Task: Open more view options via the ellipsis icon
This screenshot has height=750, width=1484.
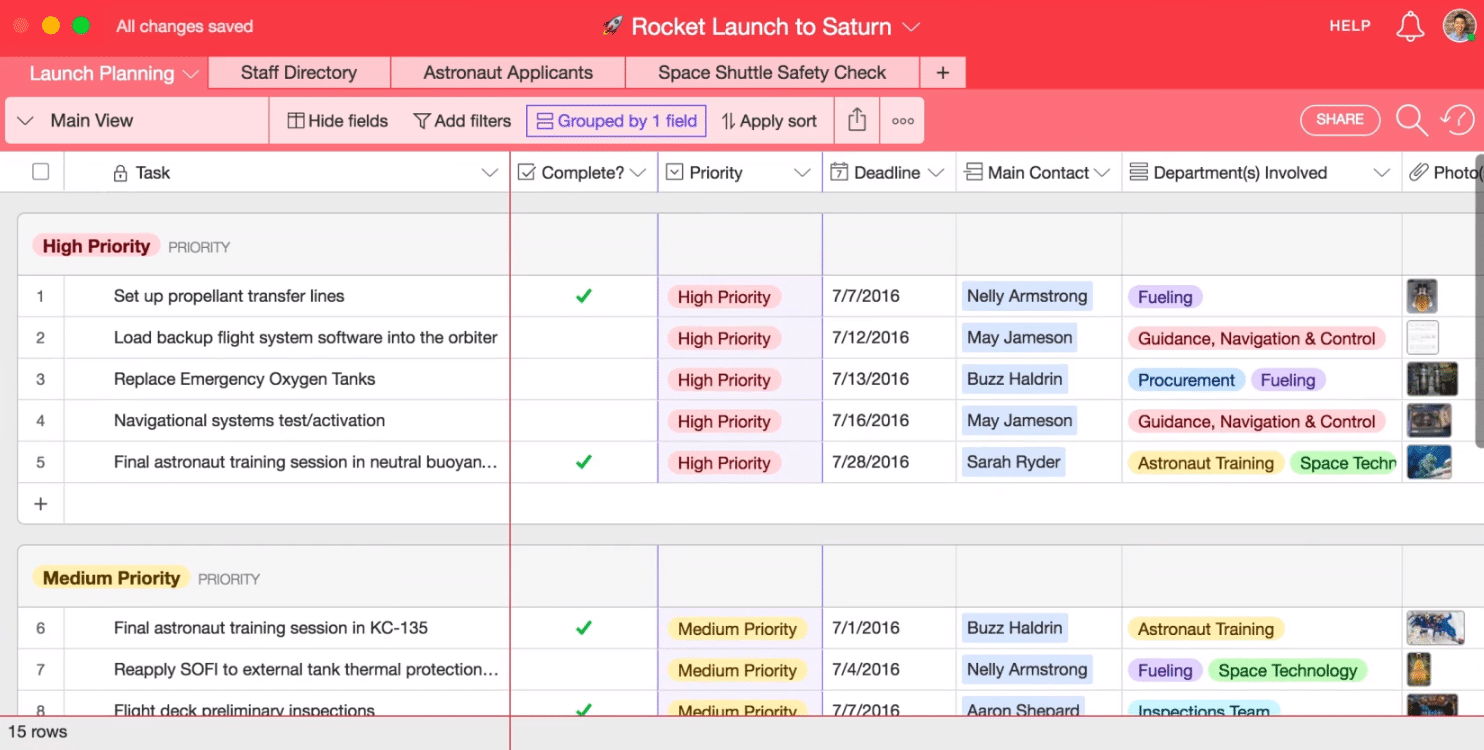Action: [x=902, y=120]
